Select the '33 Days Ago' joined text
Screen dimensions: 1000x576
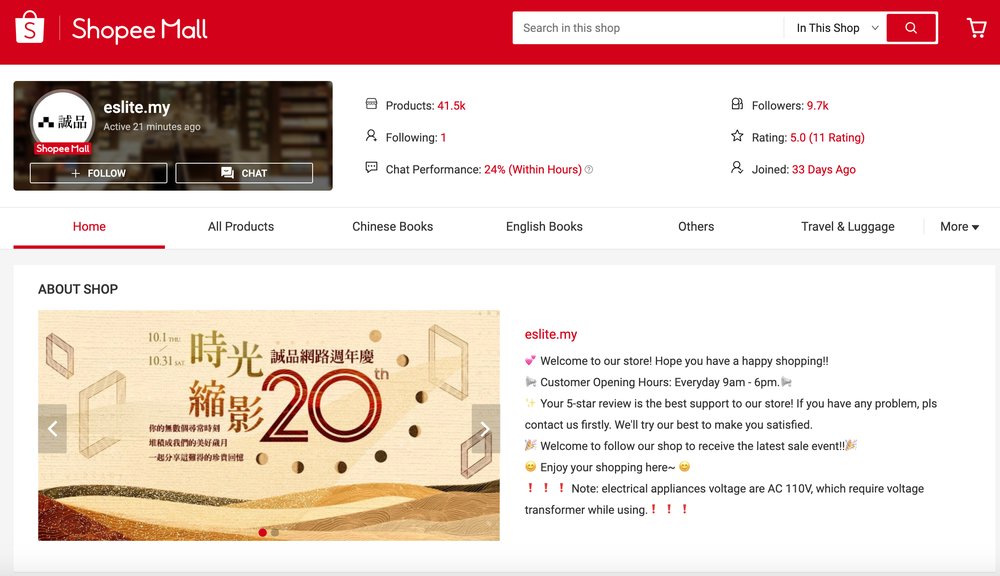824,170
